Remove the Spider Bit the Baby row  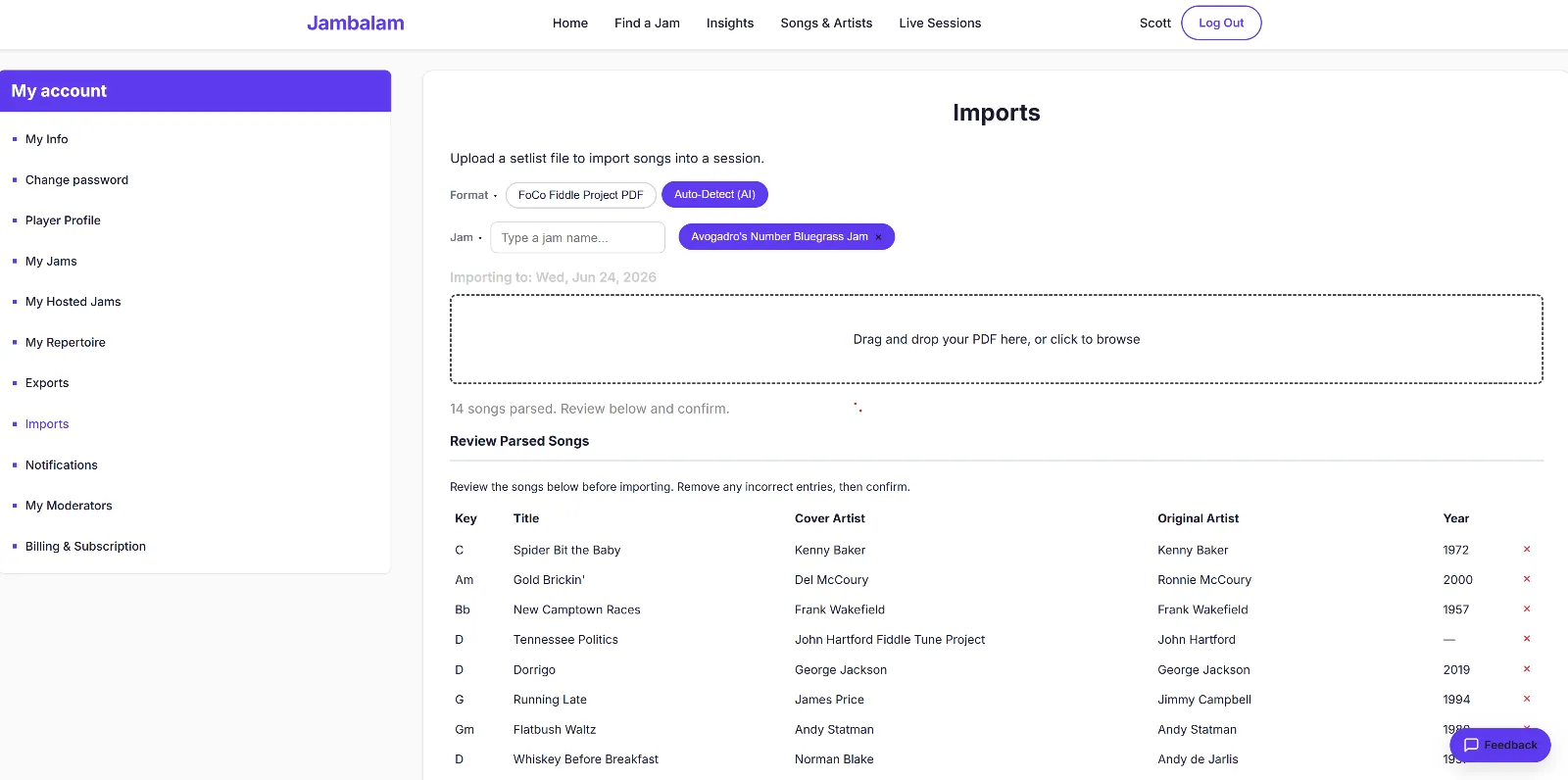[1526, 550]
